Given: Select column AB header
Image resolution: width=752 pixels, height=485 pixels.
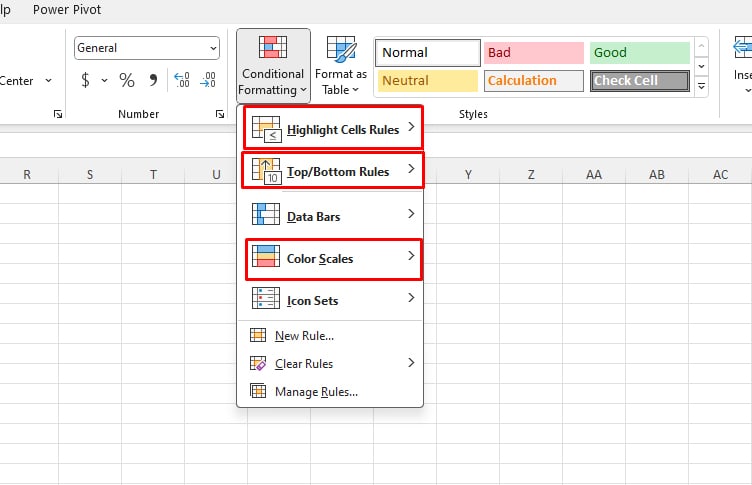Looking at the screenshot, I should point(657,175).
